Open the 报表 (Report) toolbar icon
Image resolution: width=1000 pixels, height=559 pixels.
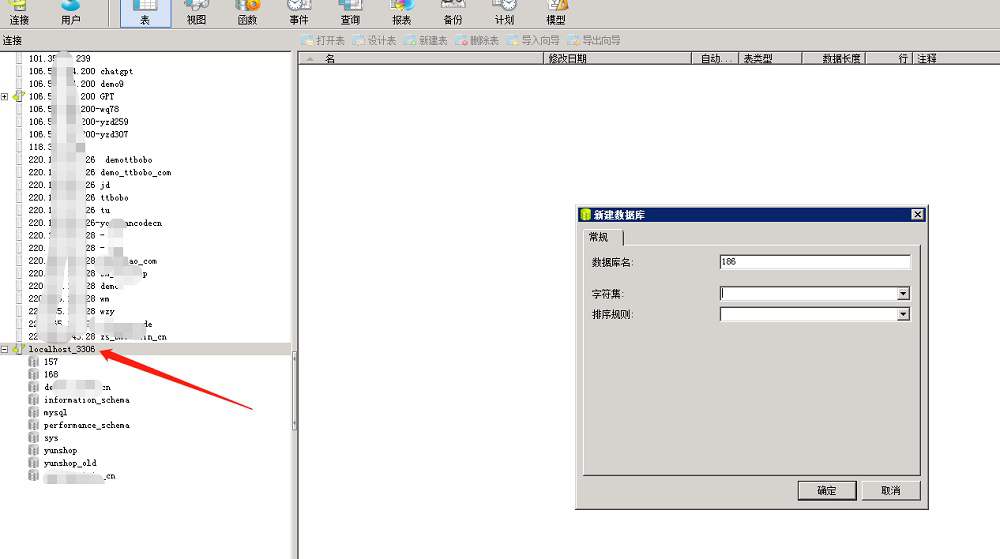401,12
